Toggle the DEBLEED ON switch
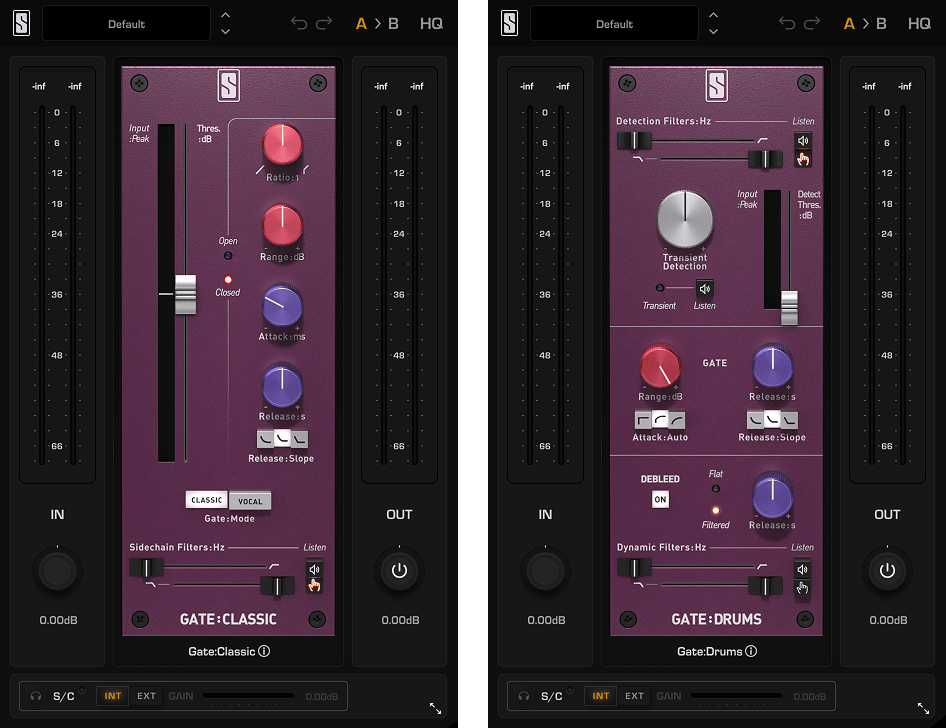946x728 pixels. (660, 499)
